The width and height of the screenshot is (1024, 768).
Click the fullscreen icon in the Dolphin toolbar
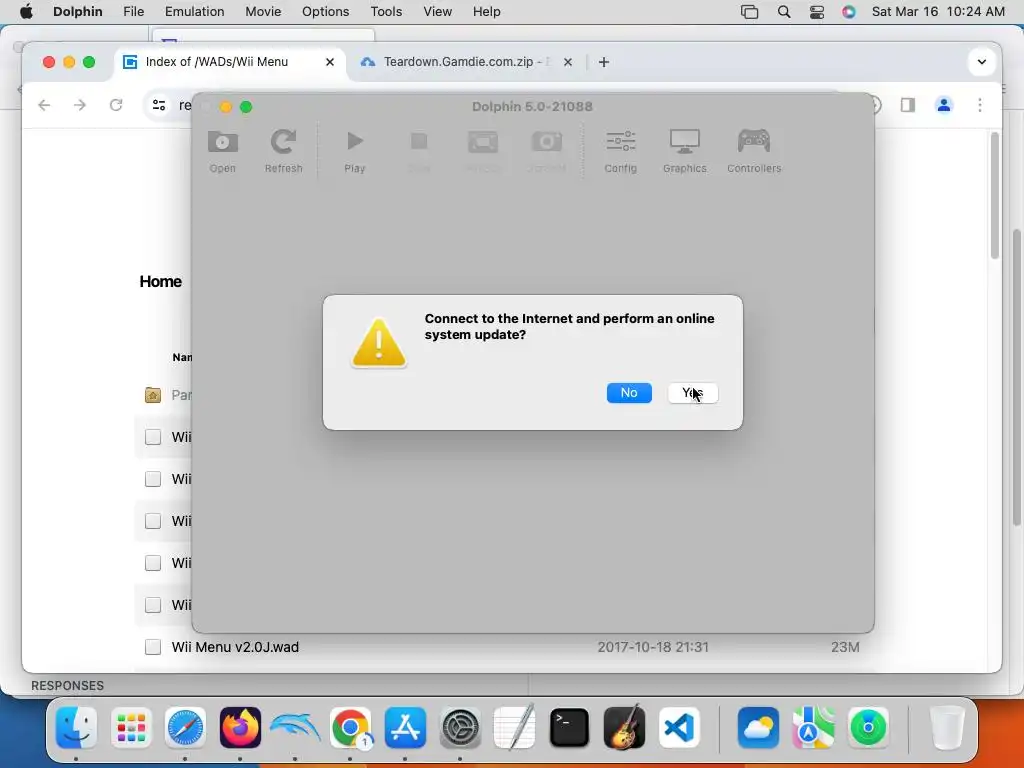click(x=483, y=151)
